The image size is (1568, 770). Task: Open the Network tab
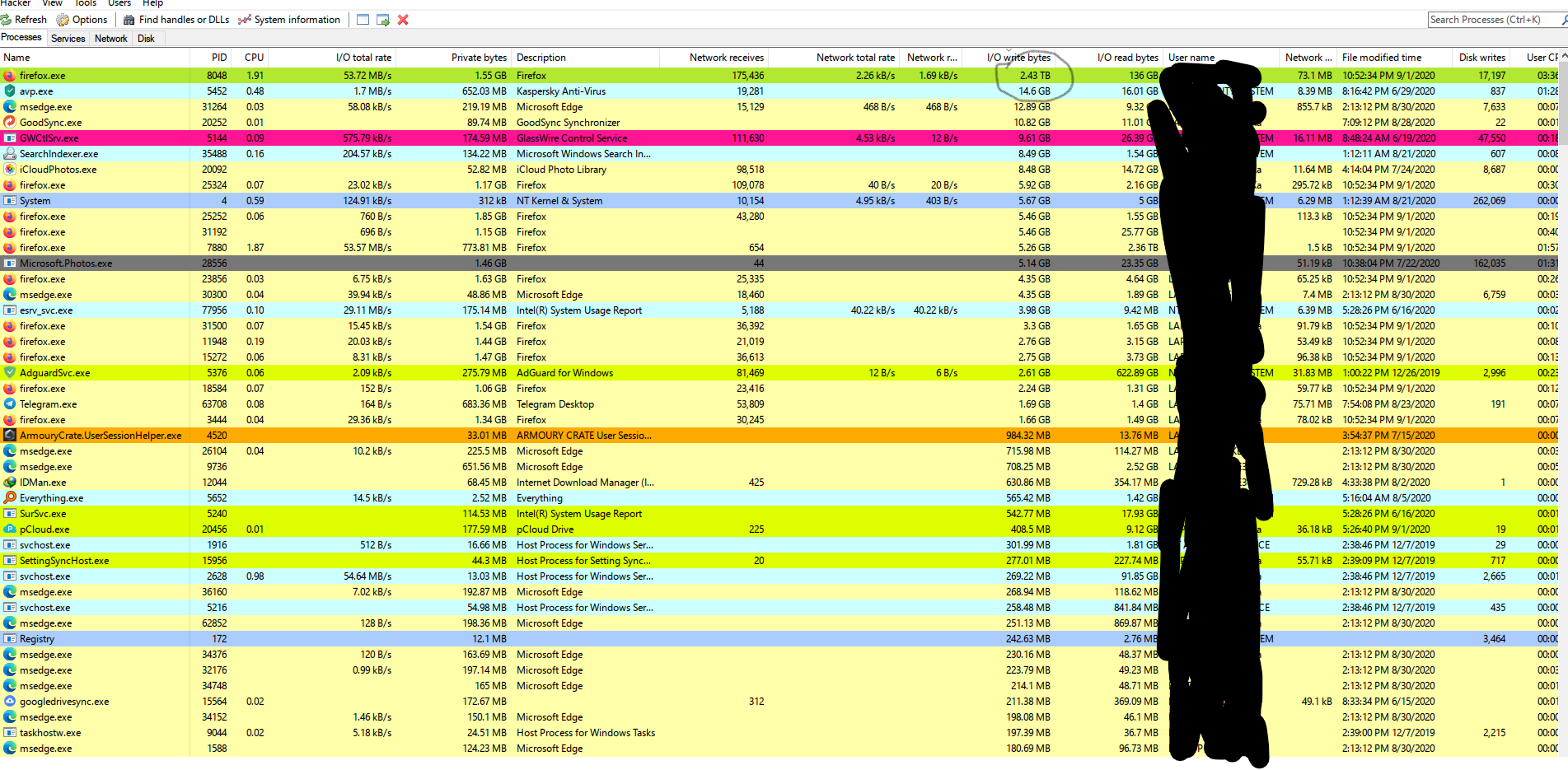click(x=111, y=39)
